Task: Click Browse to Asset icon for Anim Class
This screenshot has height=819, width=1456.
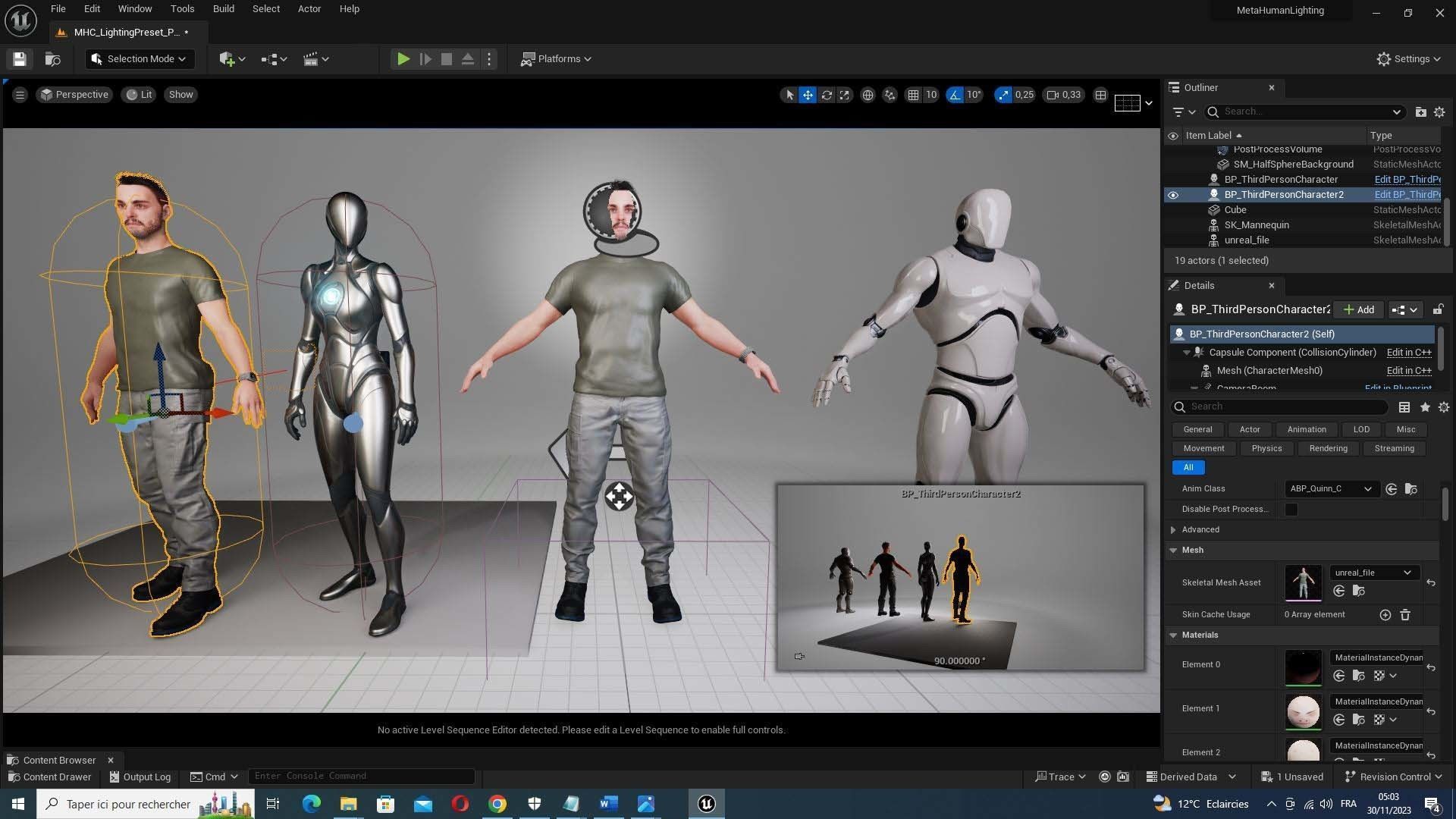Action: pyautogui.click(x=1410, y=489)
